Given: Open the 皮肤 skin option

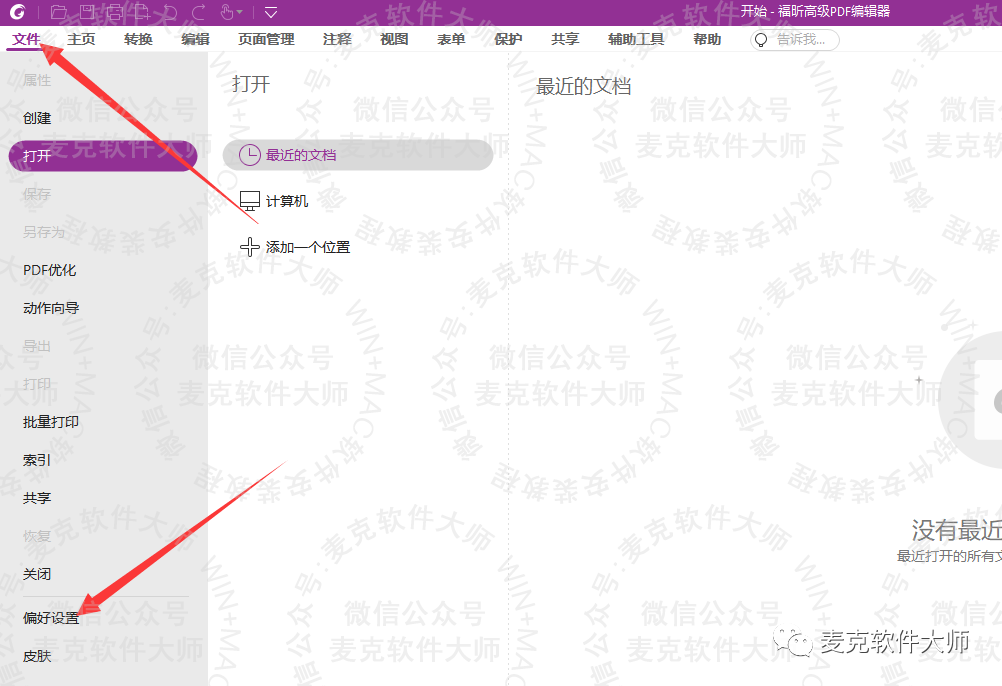Looking at the screenshot, I should (x=37, y=656).
